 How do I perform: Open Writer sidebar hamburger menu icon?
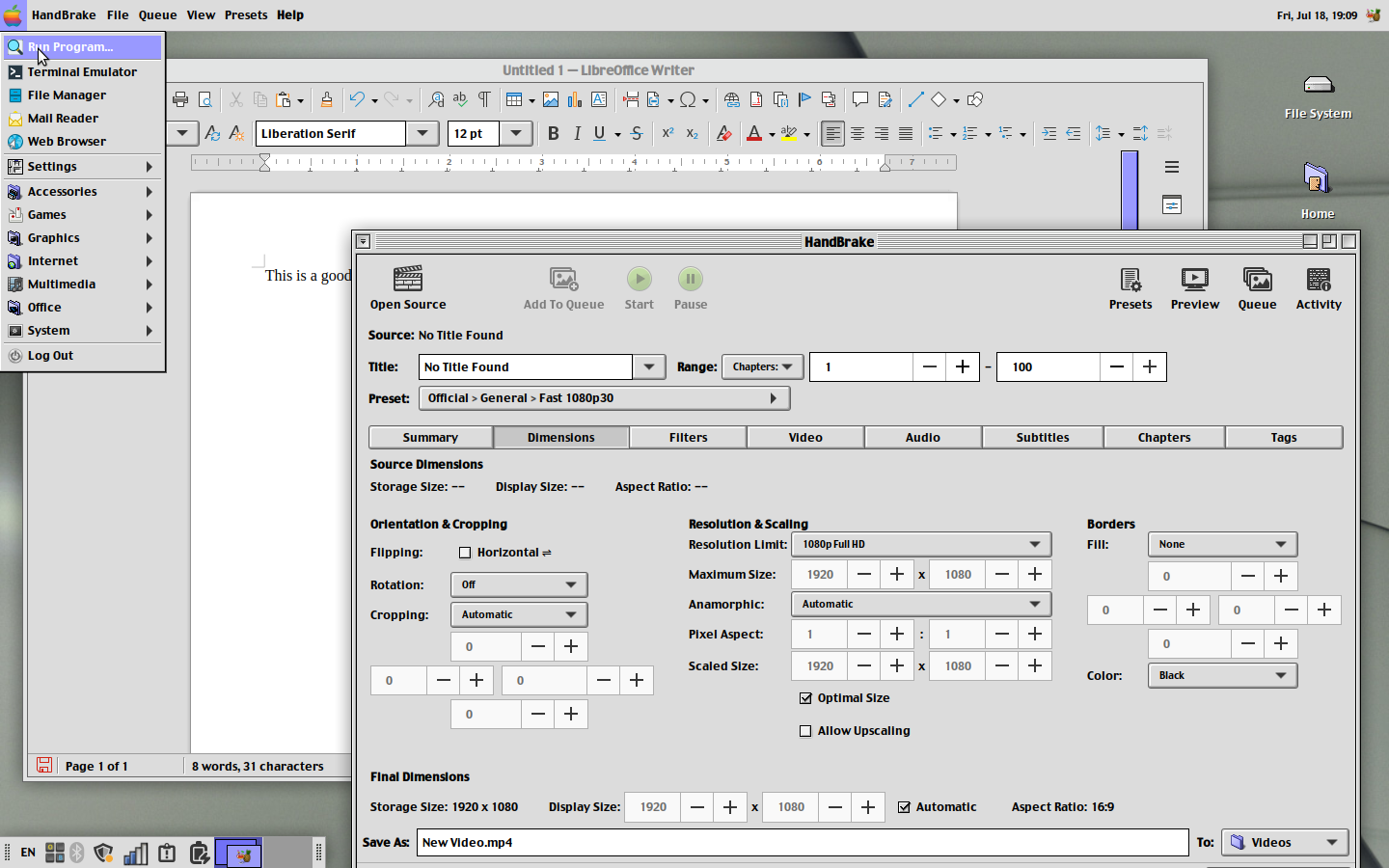tap(1172, 167)
